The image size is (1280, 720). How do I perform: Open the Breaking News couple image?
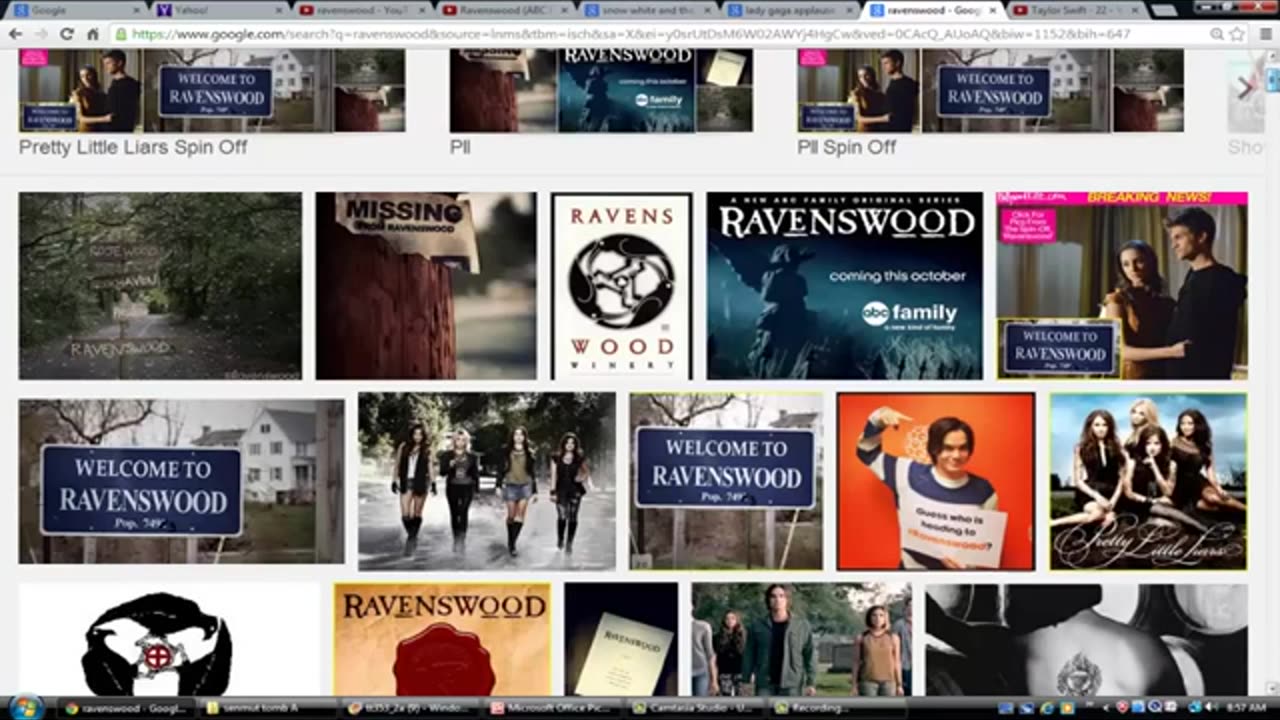coord(1122,286)
